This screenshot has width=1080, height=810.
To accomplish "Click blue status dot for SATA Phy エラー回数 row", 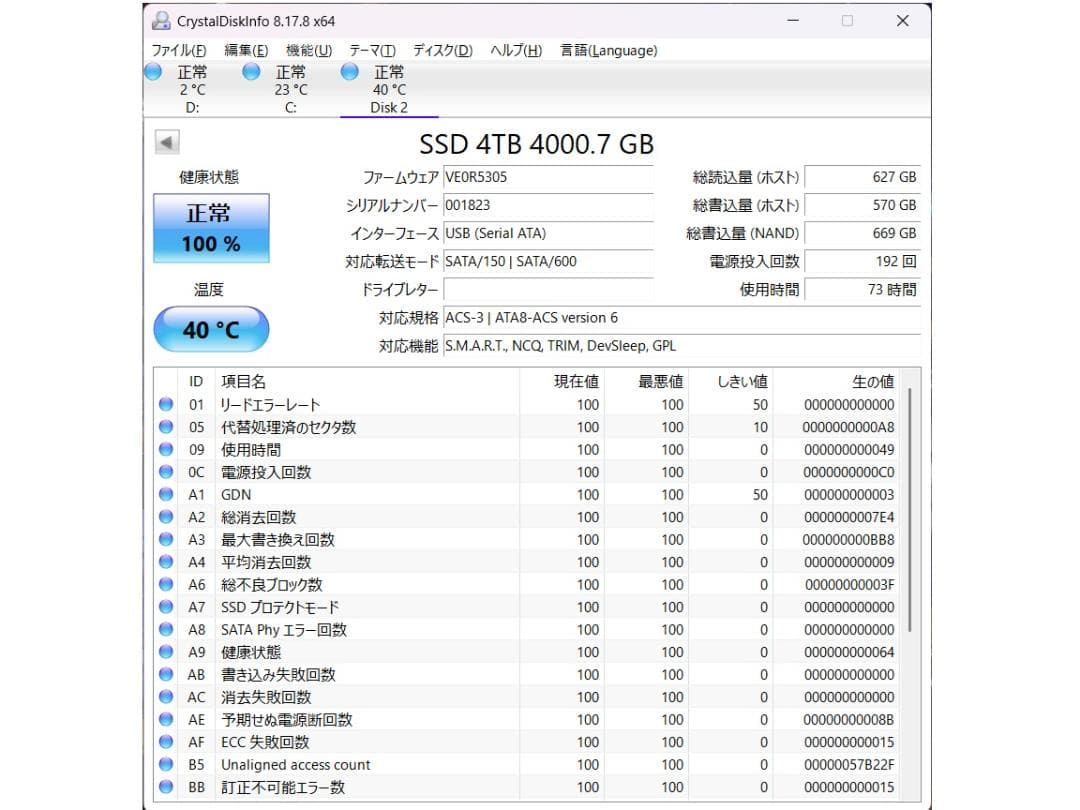I will point(166,630).
